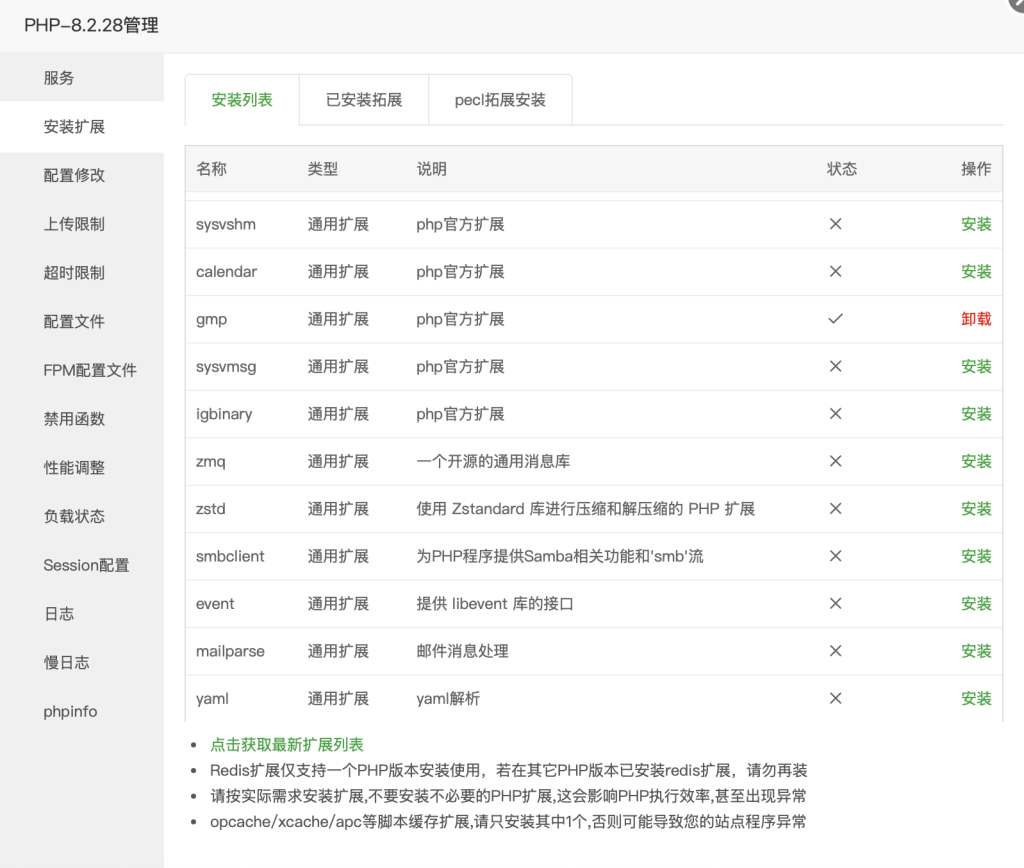Open the pecl拓展安装 tab
This screenshot has height=868, width=1024.
[500, 100]
